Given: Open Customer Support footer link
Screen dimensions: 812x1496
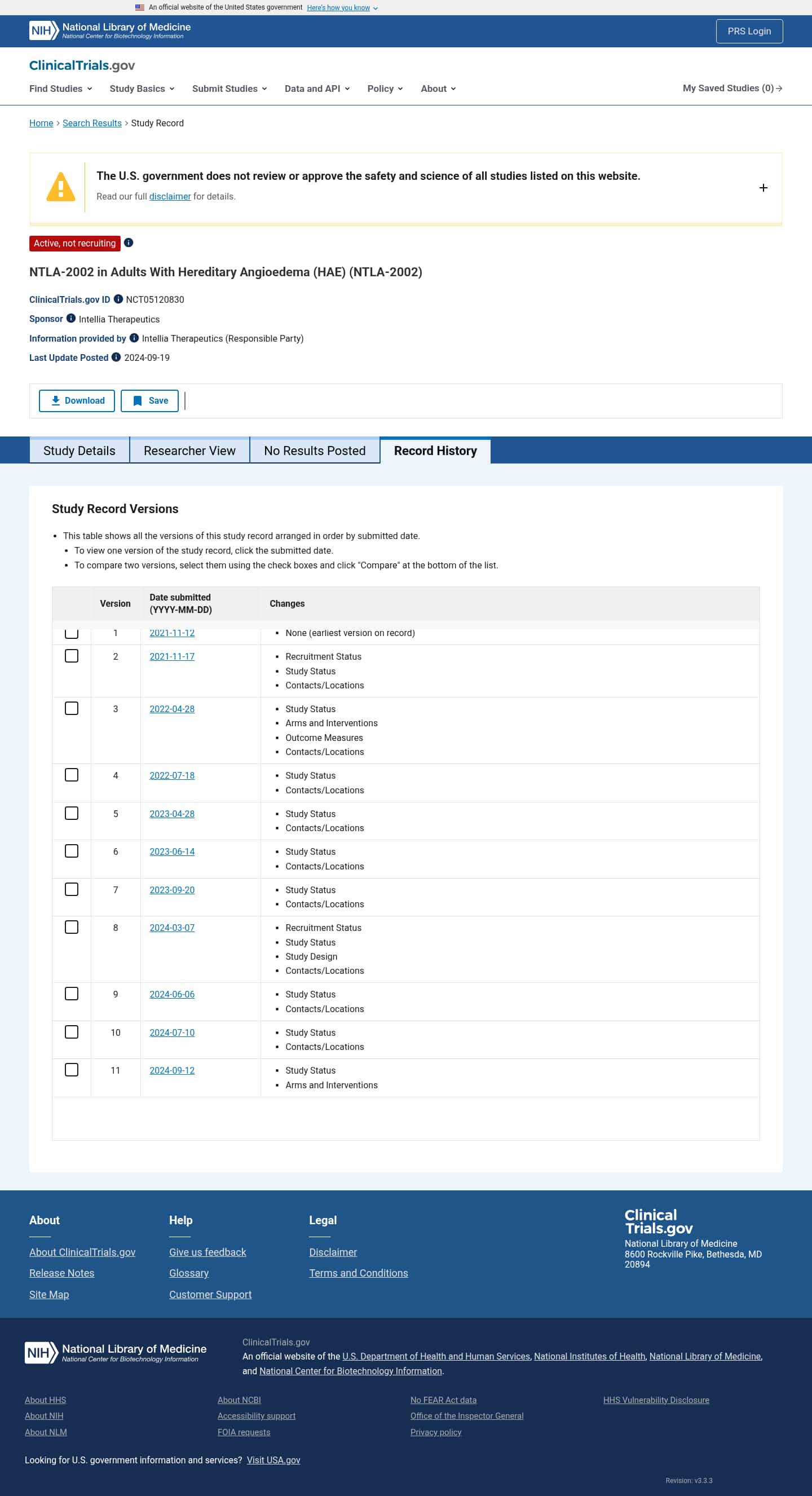Looking at the screenshot, I should (210, 1295).
